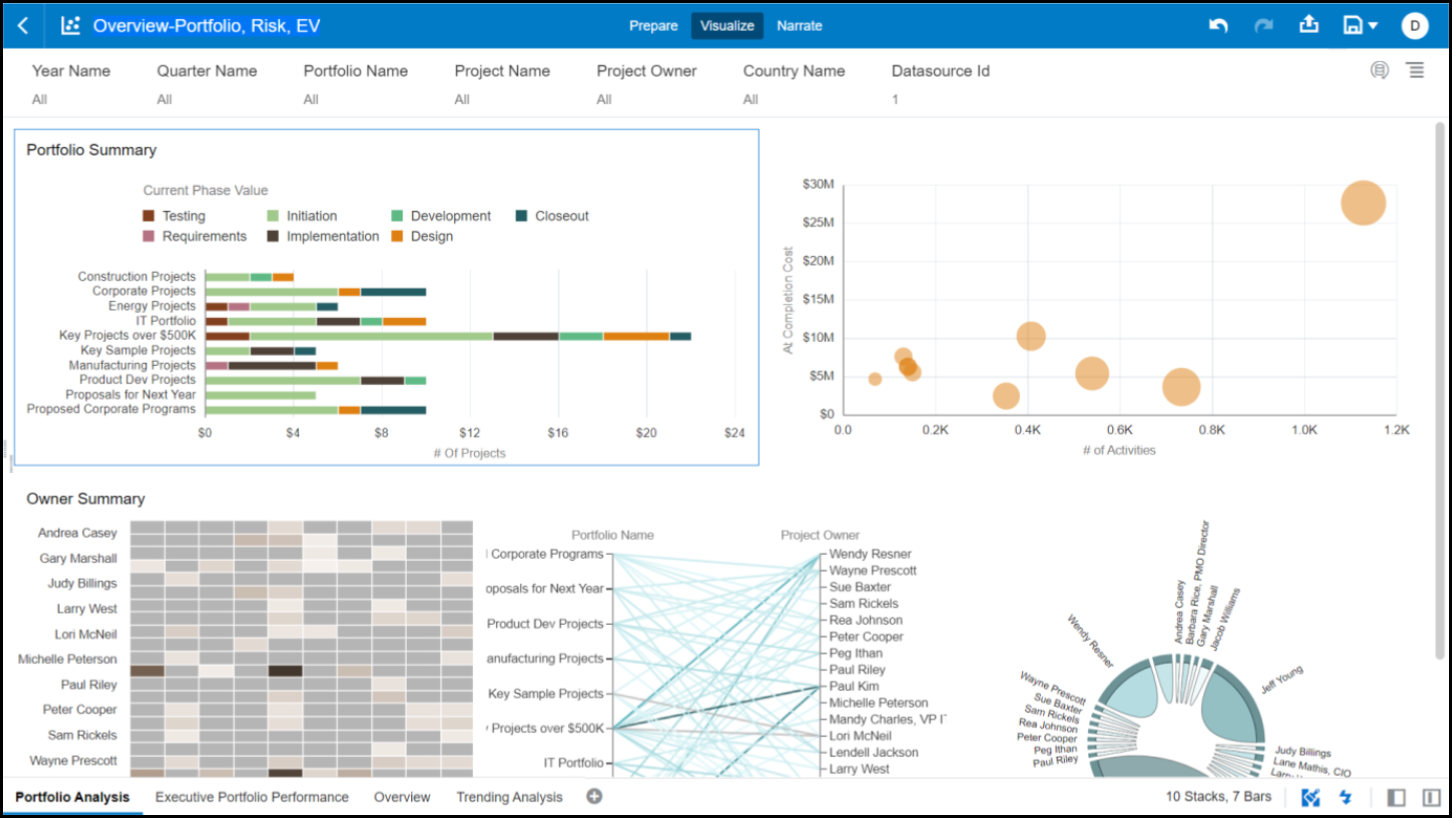Open the Quarter Name filter
This screenshot has width=1452, height=818.
coord(207,84)
